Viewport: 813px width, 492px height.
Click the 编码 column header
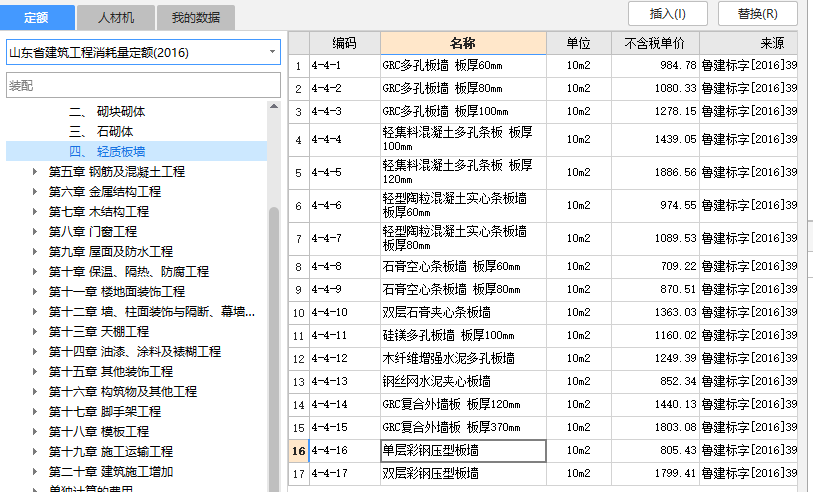point(345,43)
